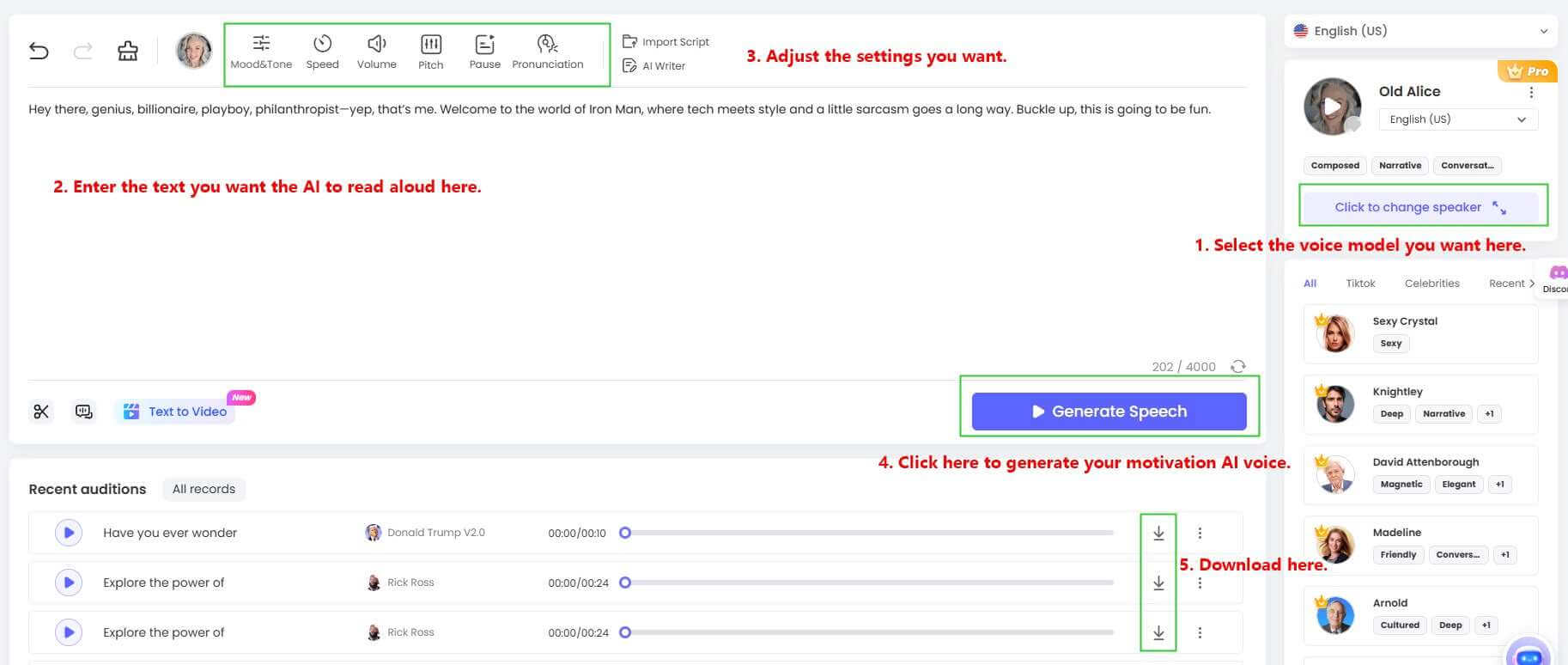This screenshot has height=665, width=1568.
Task: Select the Pitch adjustment tool
Action: [x=430, y=52]
